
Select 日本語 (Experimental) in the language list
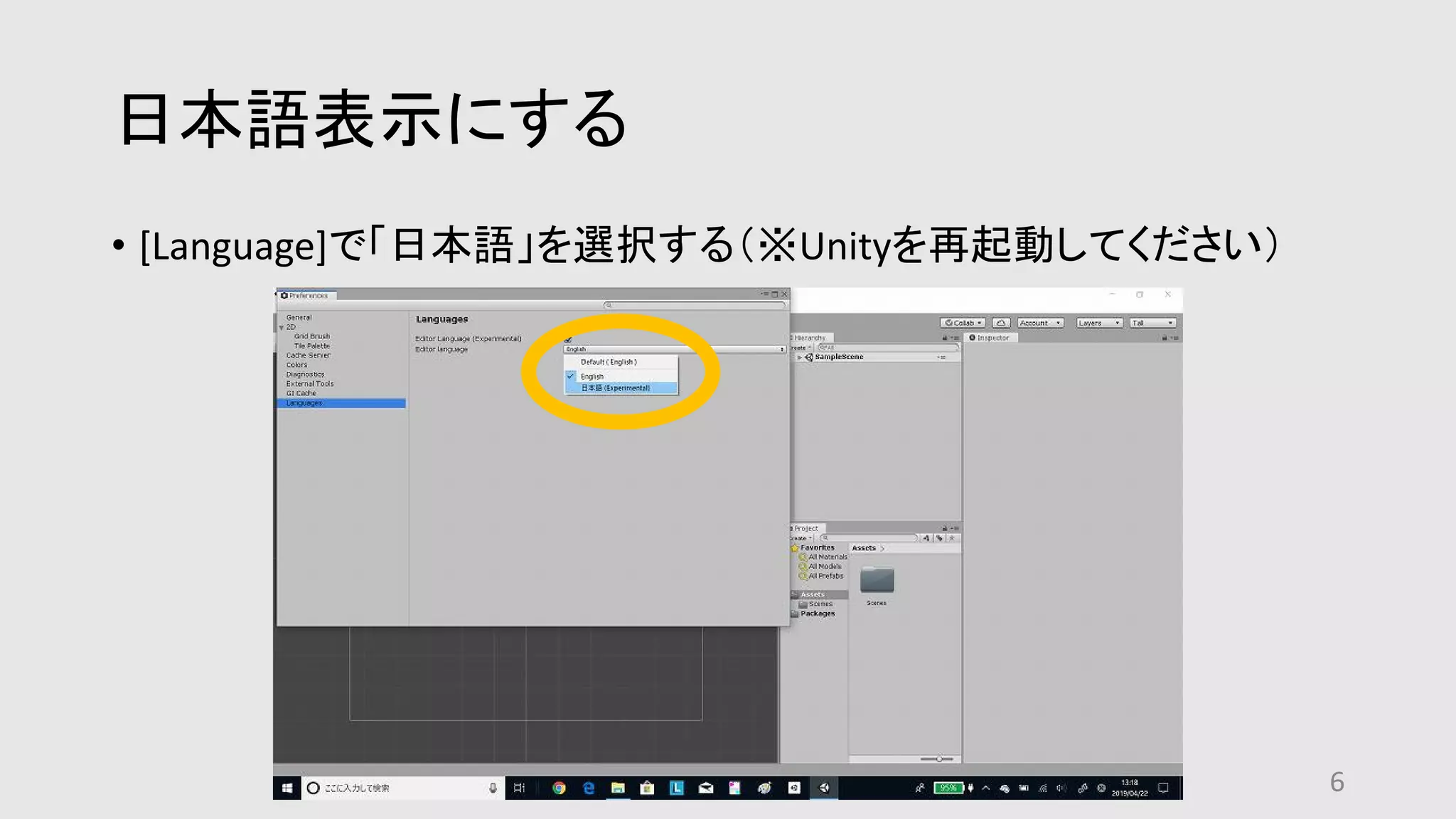(x=621, y=388)
